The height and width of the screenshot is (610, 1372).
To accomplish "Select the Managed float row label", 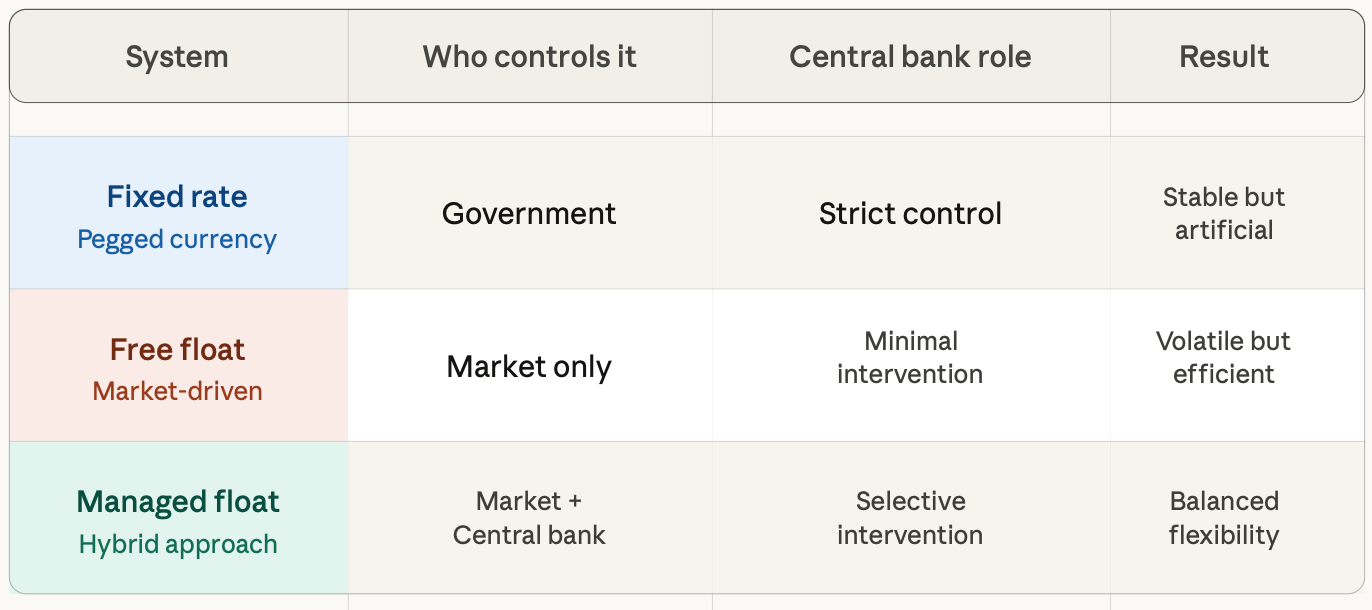I will tap(177, 501).
